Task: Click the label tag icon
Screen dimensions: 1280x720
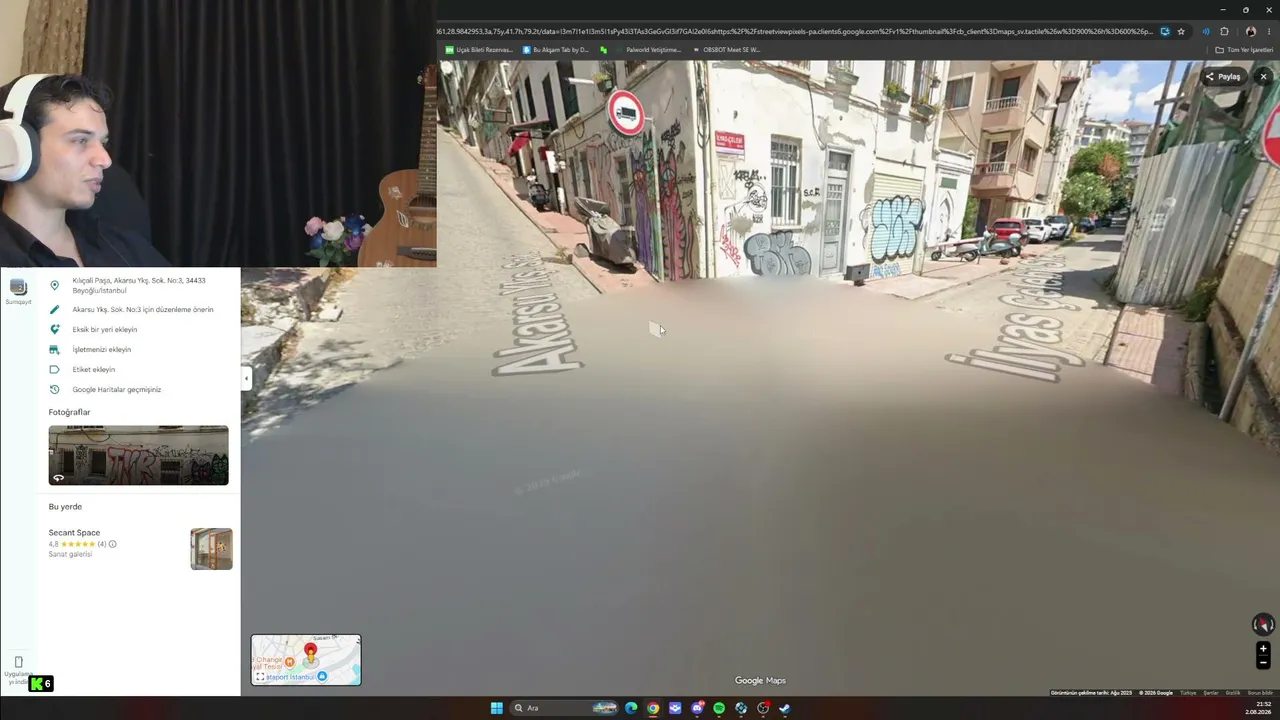Action: pos(54,370)
